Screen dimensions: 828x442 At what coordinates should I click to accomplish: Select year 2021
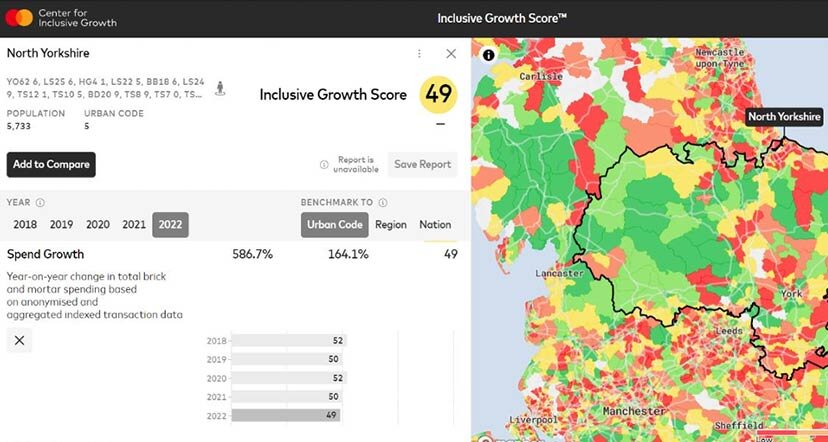tap(134, 224)
